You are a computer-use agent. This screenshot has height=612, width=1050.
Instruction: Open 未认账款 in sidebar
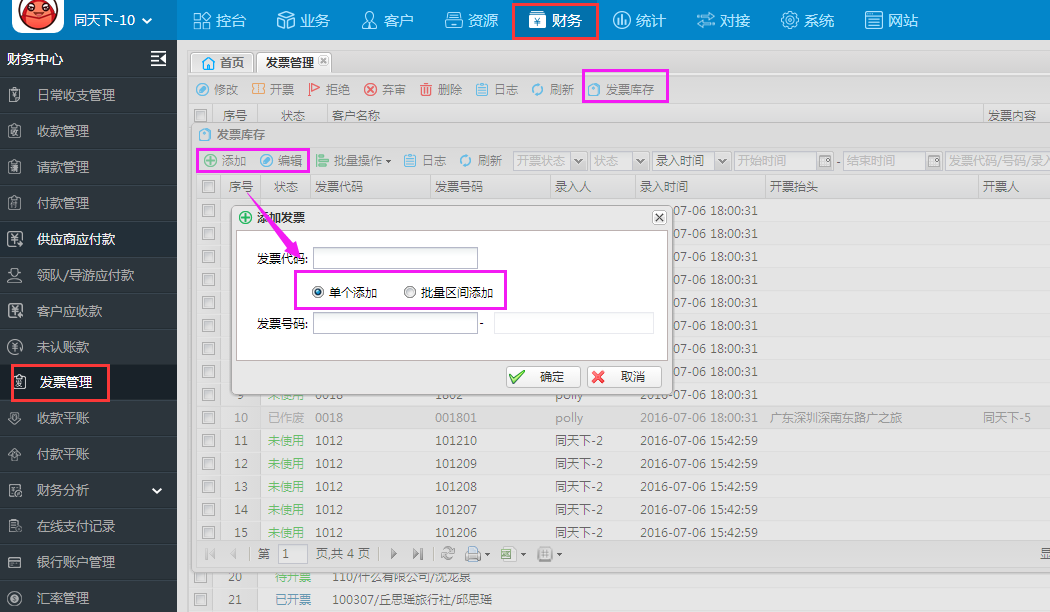[x=88, y=347]
